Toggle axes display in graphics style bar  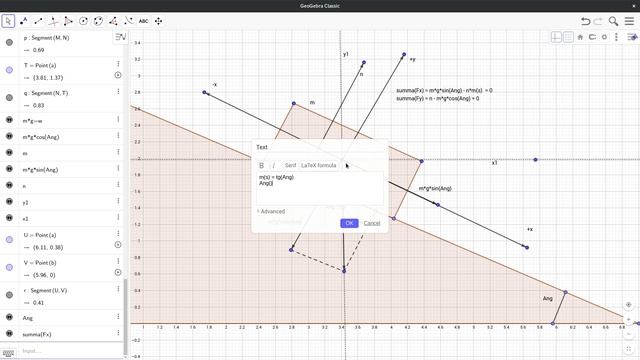[x=556, y=37]
